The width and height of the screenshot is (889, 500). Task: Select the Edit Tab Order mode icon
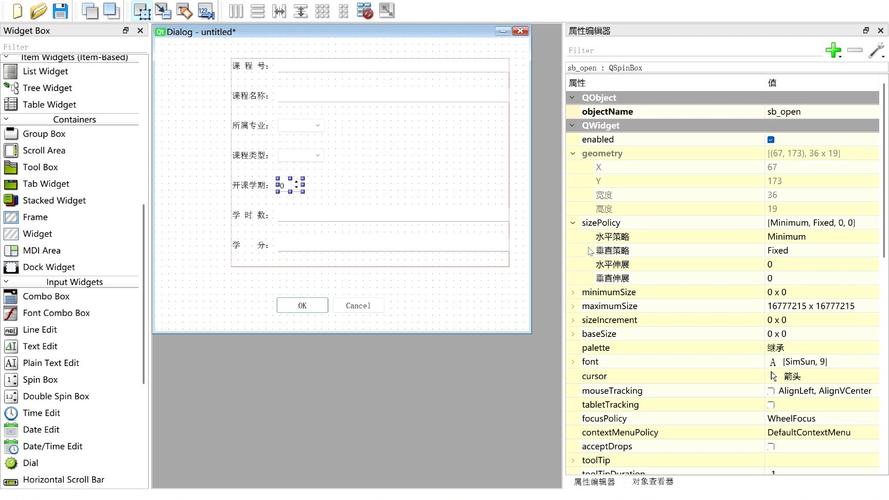tap(206, 11)
